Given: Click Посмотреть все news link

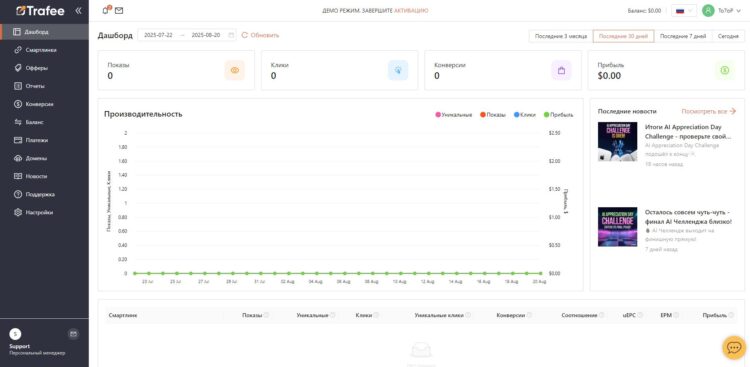Looking at the screenshot, I should [708, 111].
